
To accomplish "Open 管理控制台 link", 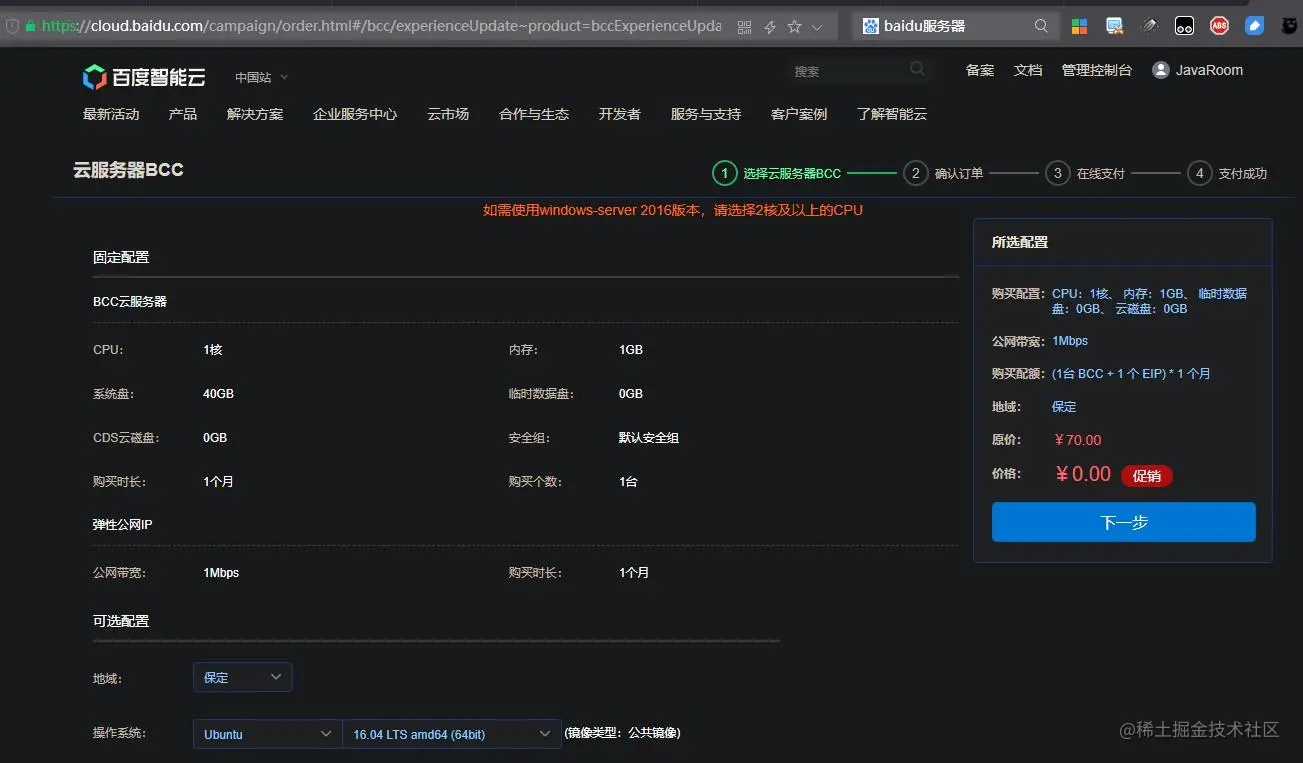I will click(x=1097, y=70).
